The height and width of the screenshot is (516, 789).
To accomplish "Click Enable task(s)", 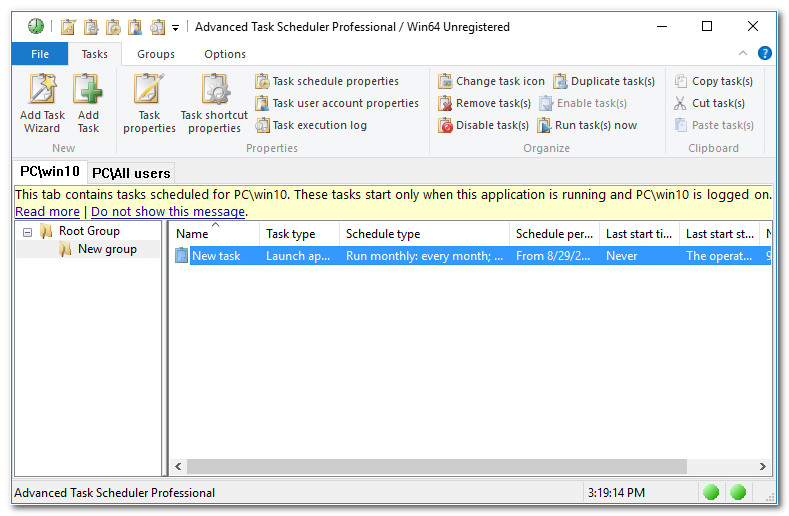I will click(583, 103).
